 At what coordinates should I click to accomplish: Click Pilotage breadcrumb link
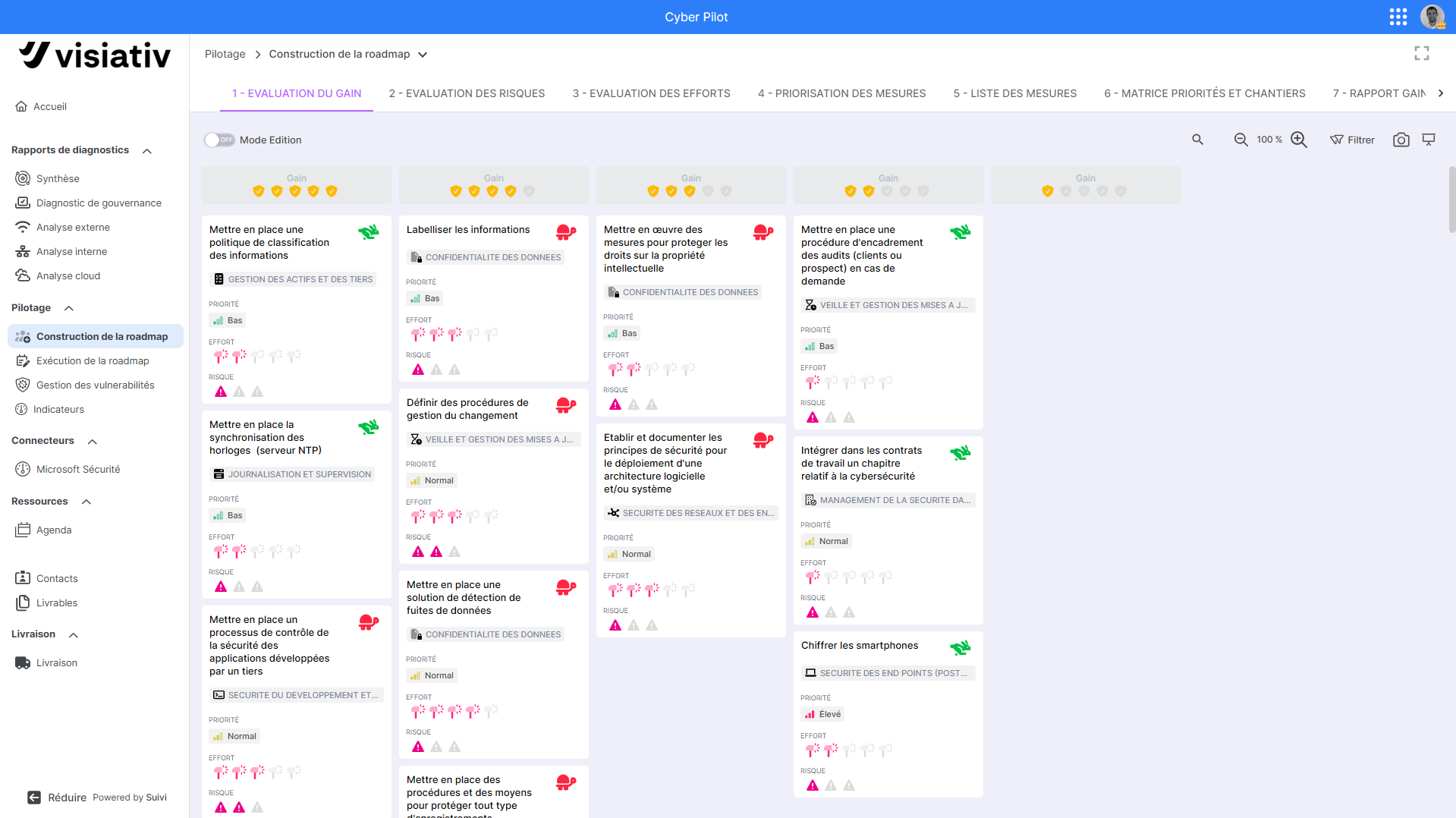(x=225, y=54)
